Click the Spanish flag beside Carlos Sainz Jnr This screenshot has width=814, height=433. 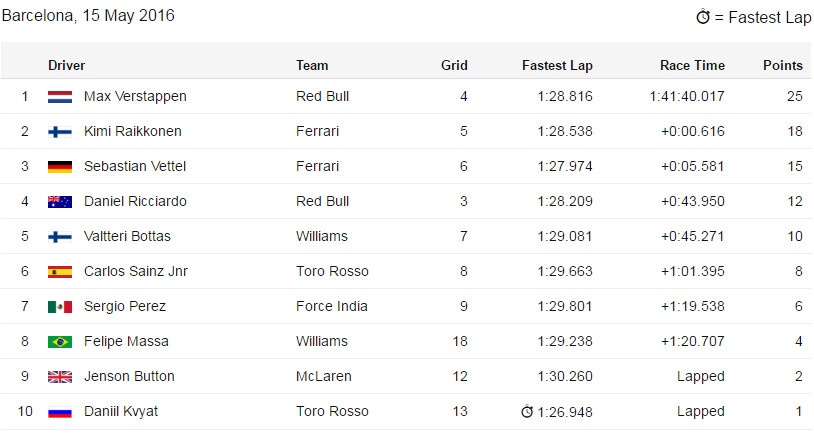[59, 272]
